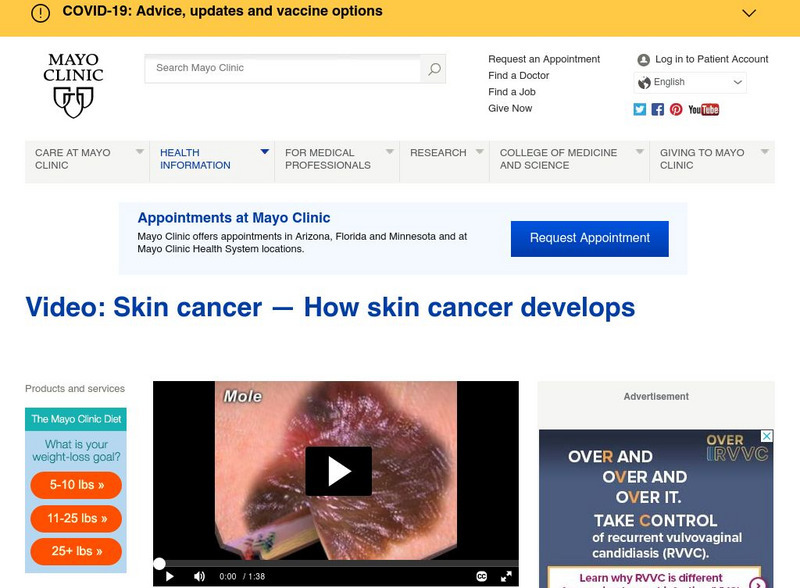Click the globe icon beside English
The image size is (800, 588).
(x=643, y=82)
